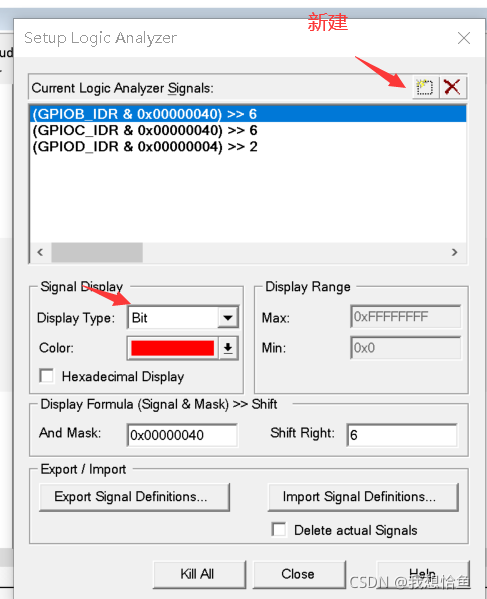487x599 pixels.
Task: Close the Setup Logic Analyzer dialog
Action: click(464, 38)
